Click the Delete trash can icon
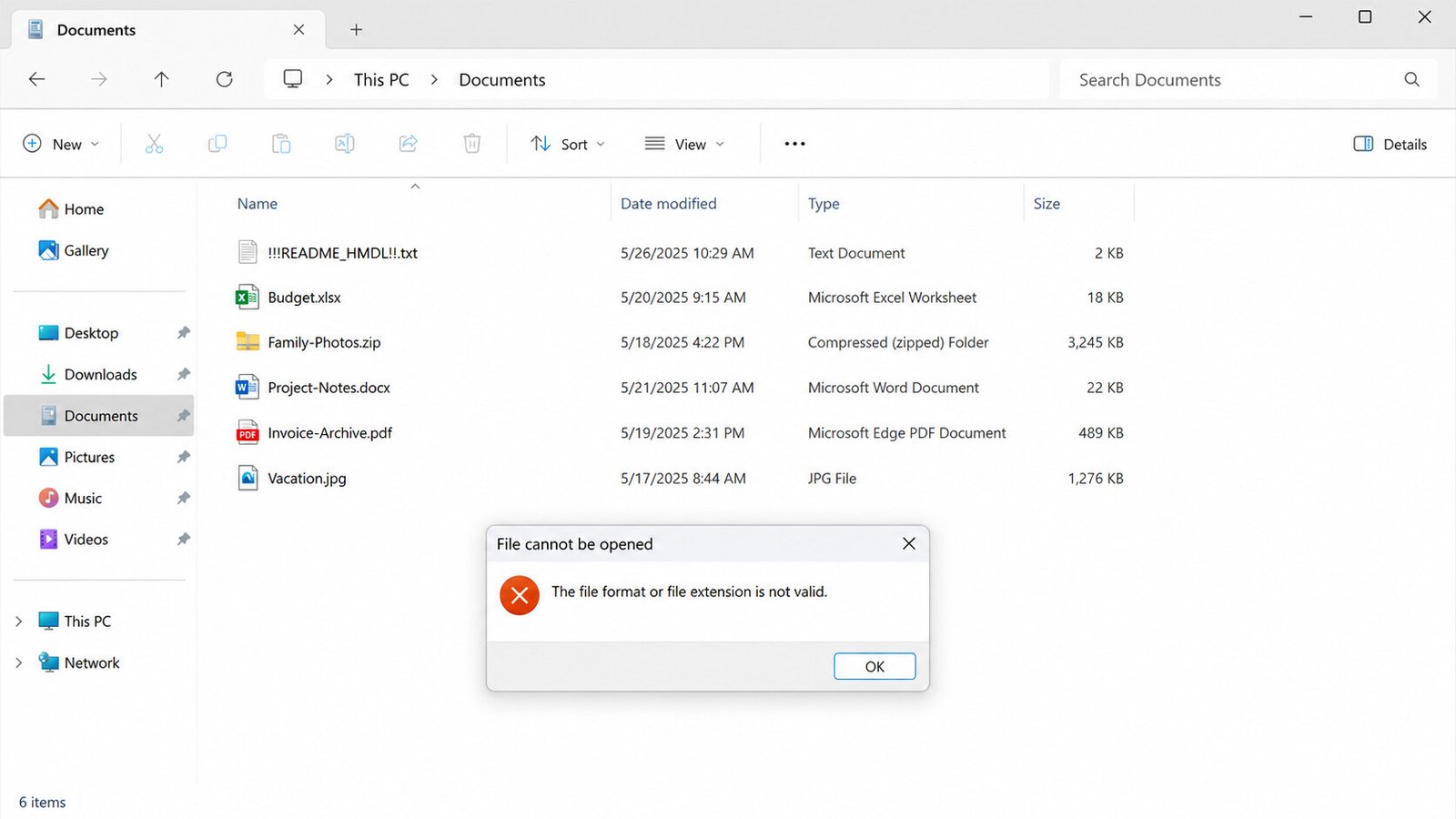 [472, 144]
